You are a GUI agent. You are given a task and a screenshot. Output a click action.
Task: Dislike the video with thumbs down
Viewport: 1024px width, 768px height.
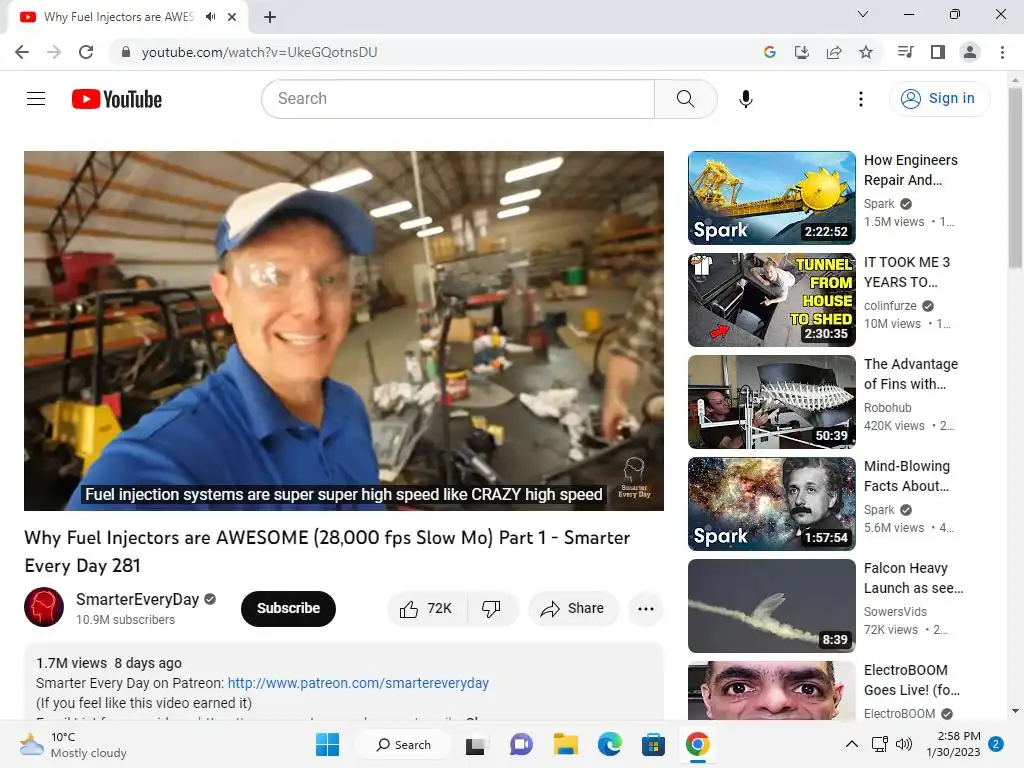[492, 609]
